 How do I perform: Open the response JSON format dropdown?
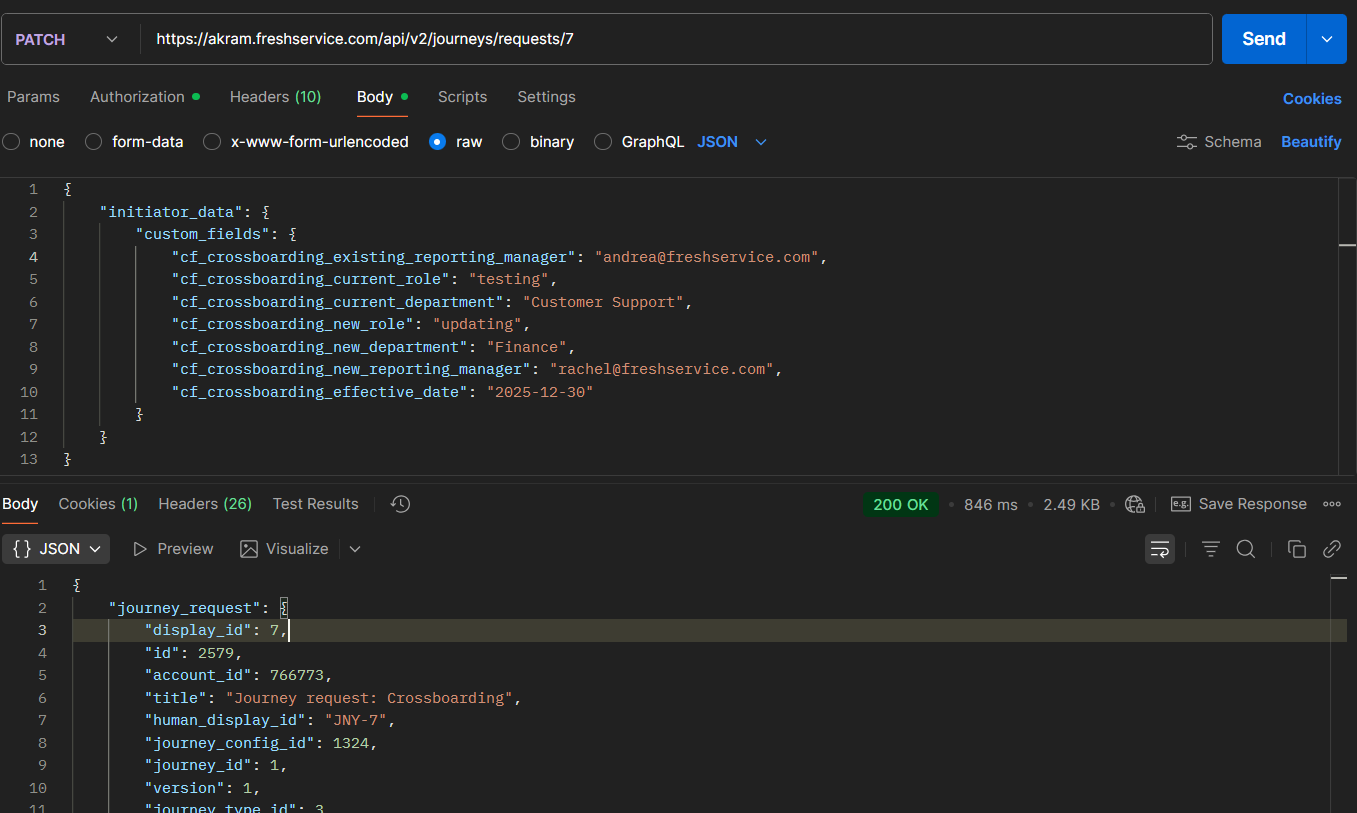tap(59, 548)
